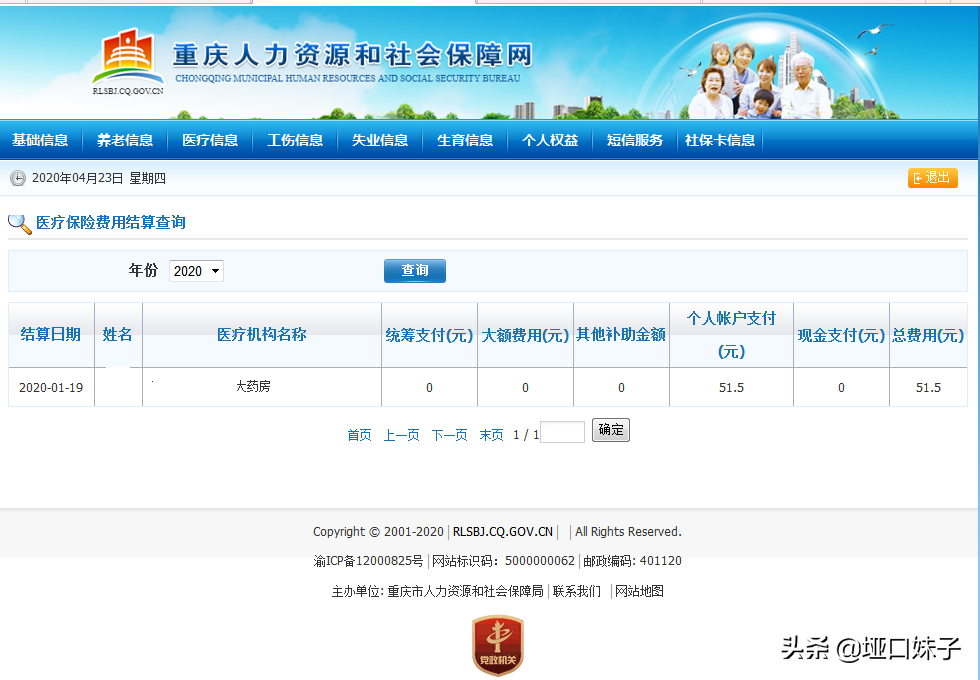The image size is (980, 680).
Task: Click the Chongqing social security site logo
Action: tap(128, 60)
